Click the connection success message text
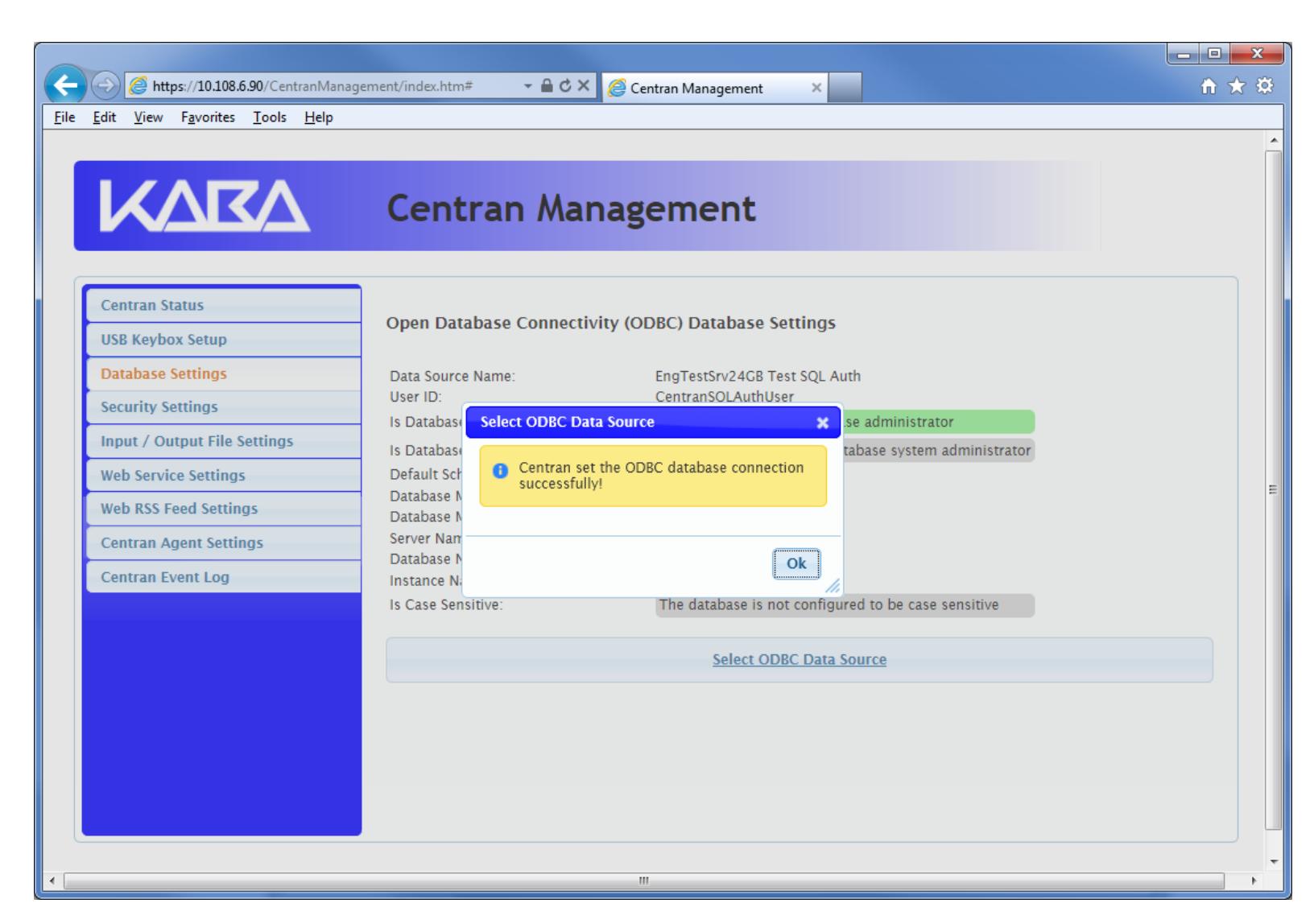 tap(661, 476)
